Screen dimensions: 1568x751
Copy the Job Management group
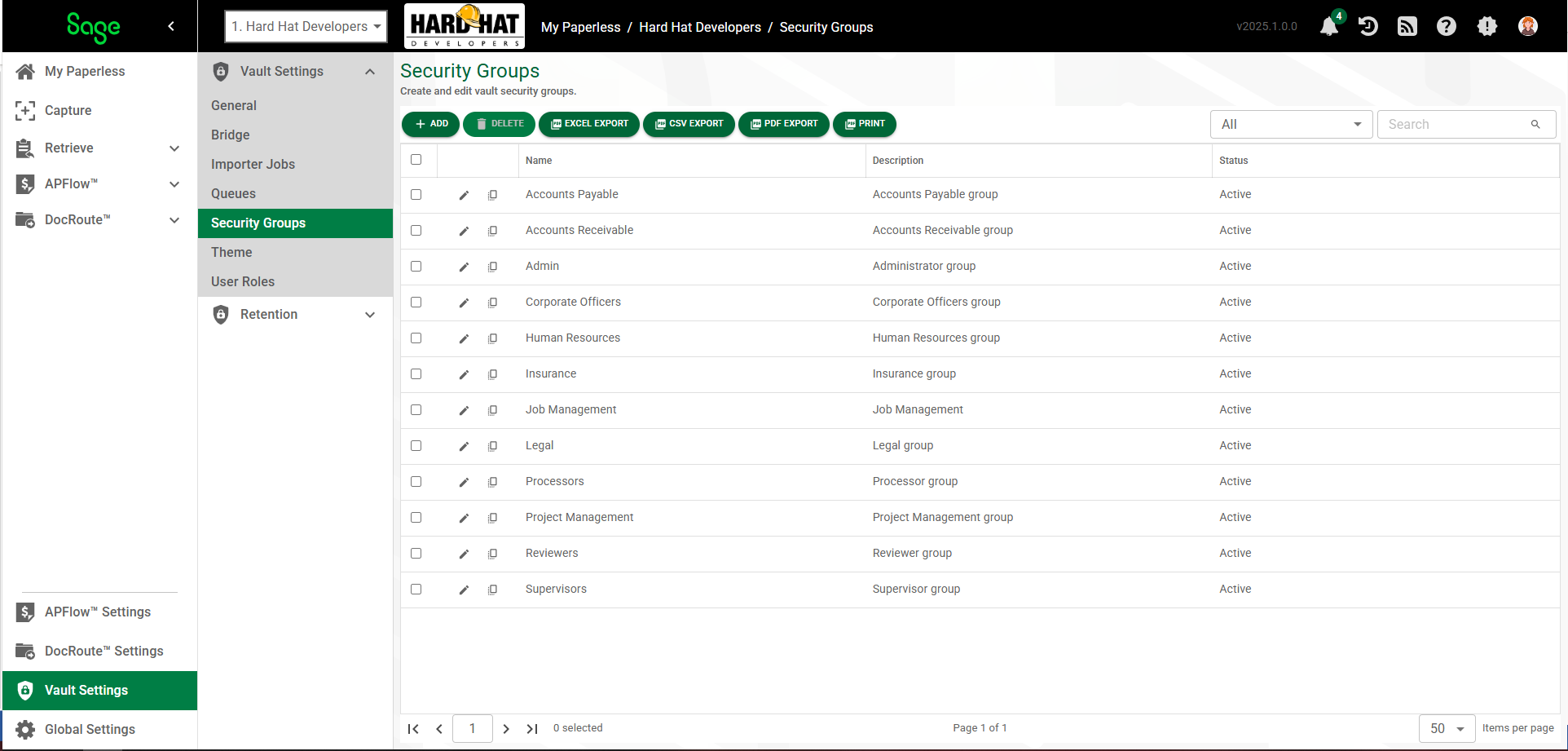[x=492, y=410]
